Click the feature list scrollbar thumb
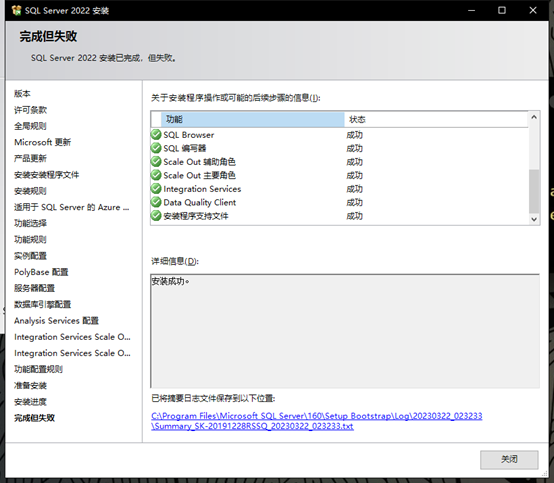The width and height of the screenshot is (554, 483). (534, 191)
